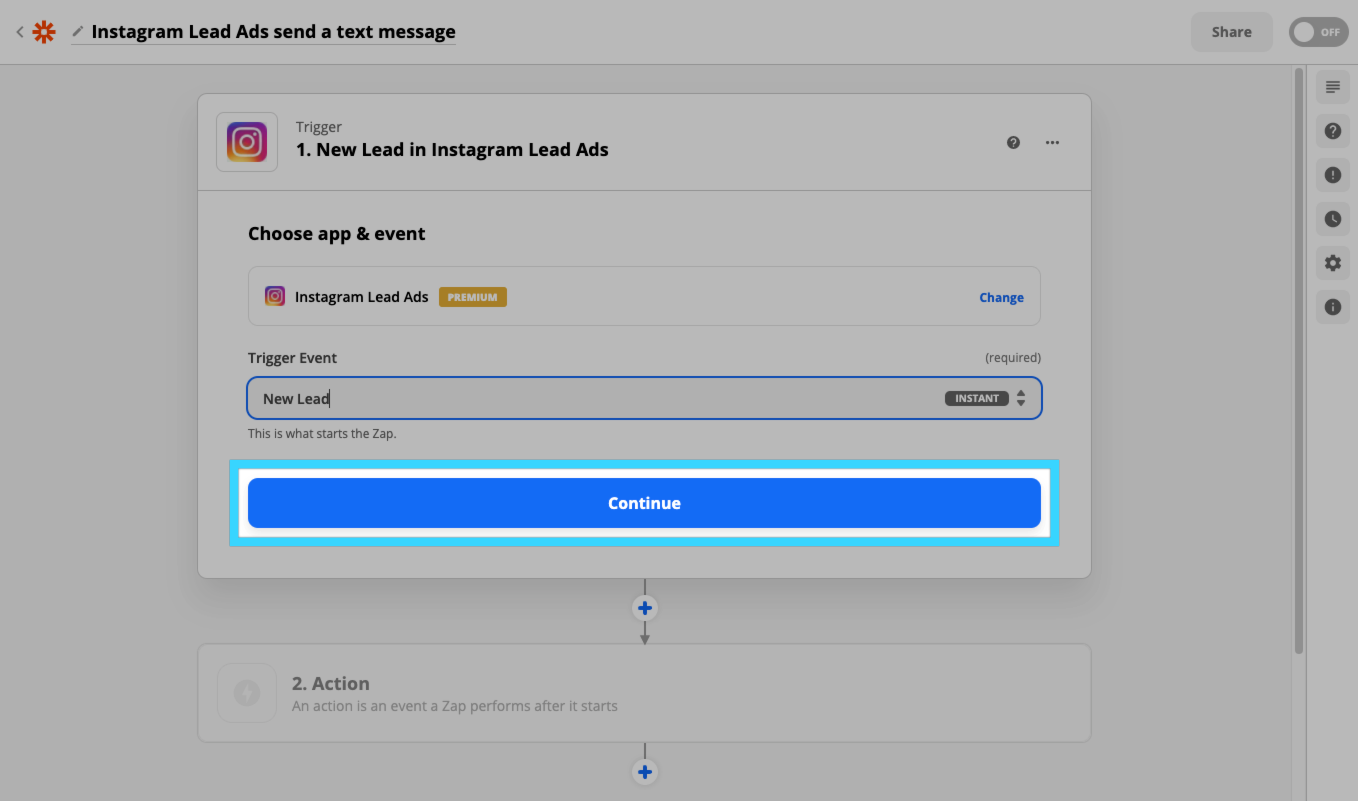Click the Instagram Lead Ads app row
1358x801 pixels.
(644, 296)
